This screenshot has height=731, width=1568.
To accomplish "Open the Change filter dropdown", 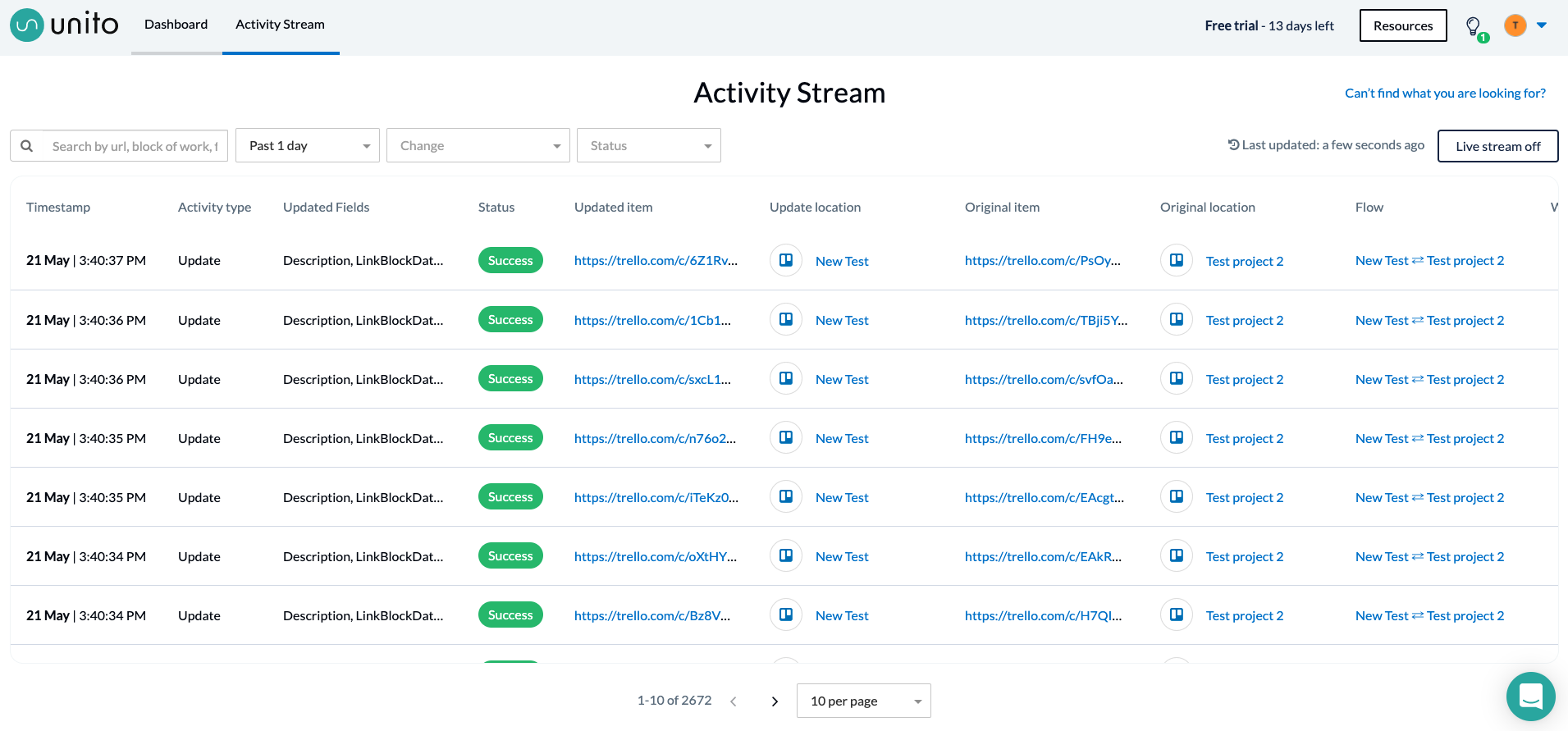I will tap(478, 145).
